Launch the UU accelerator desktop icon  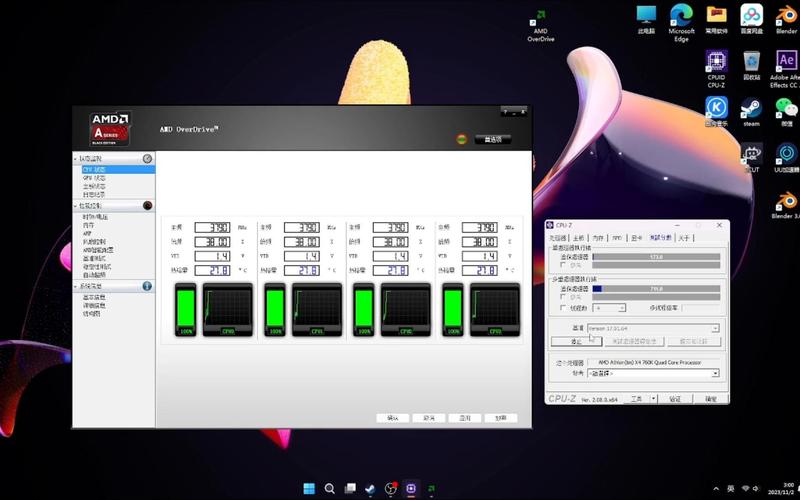tap(787, 158)
